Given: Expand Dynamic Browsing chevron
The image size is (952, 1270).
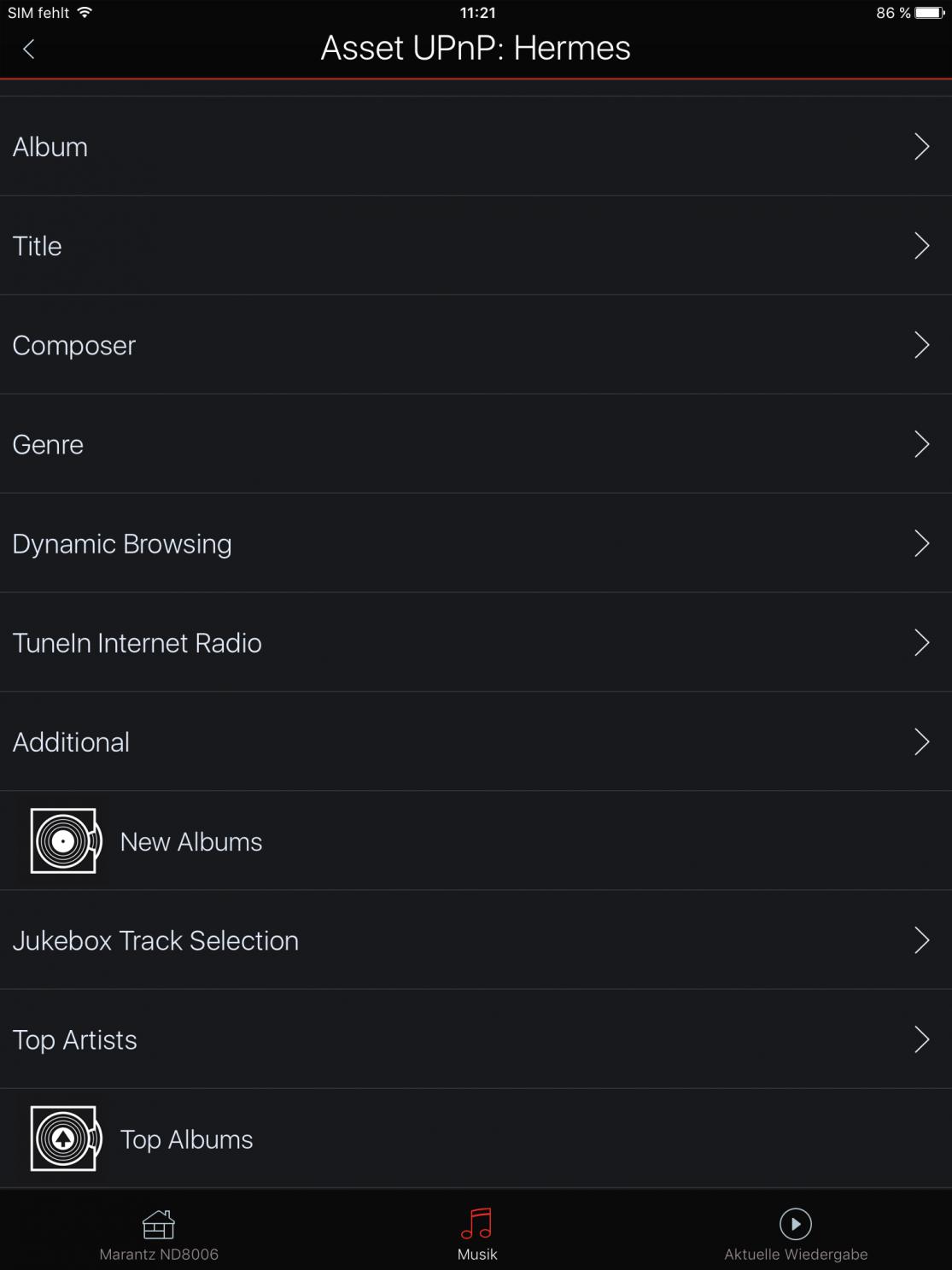Looking at the screenshot, I should pyautogui.click(x=921, y=543).
